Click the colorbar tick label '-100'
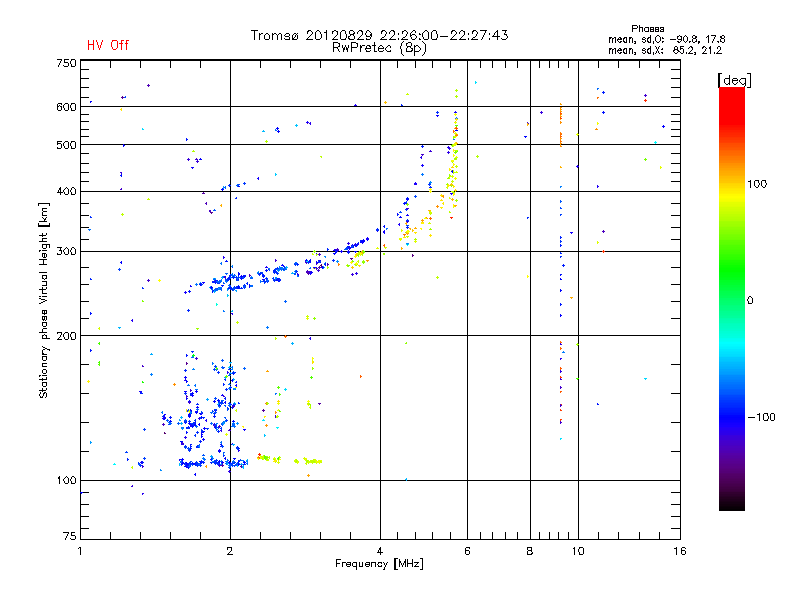Viewport: 800px width, 600px height. click(x=761, y=417)
